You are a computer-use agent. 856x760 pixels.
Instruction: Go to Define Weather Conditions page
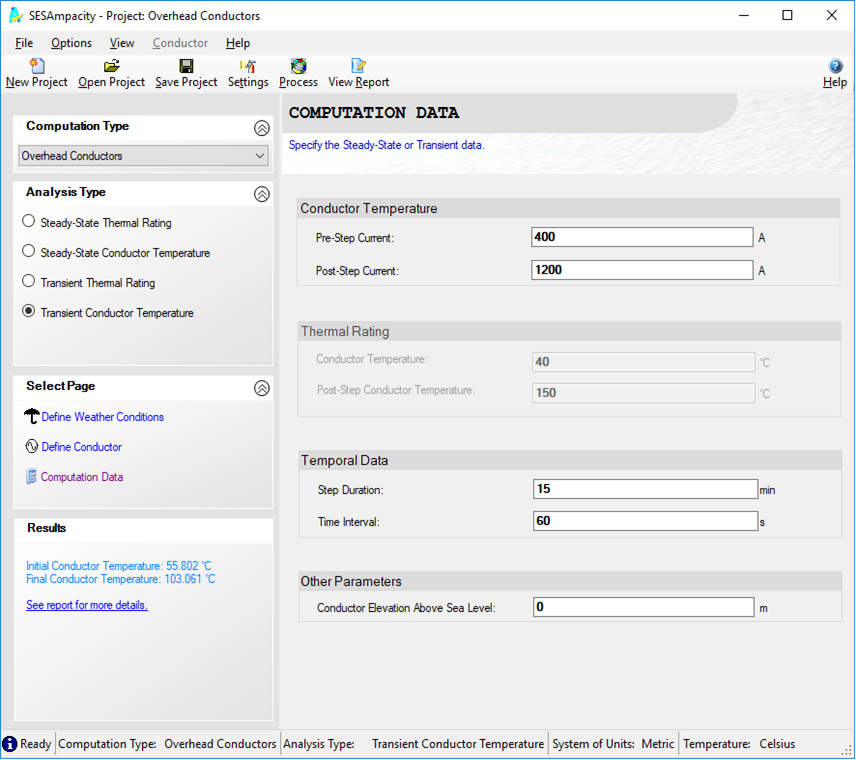[103, 417]
